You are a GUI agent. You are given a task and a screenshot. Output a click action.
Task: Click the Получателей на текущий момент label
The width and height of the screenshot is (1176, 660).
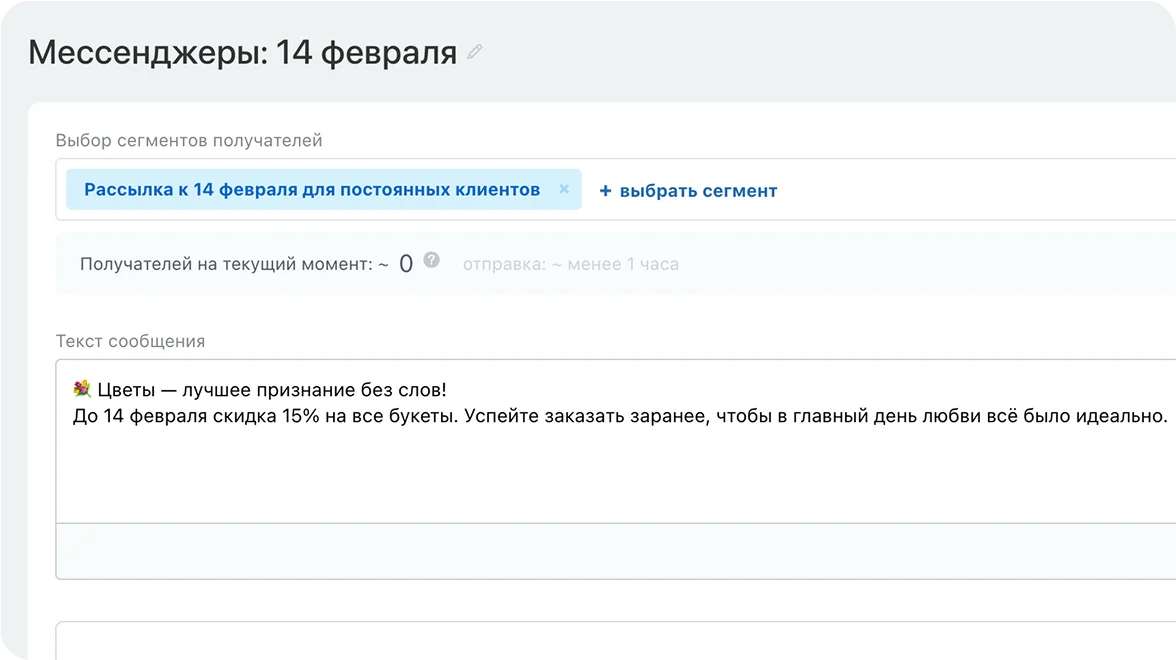234,264
